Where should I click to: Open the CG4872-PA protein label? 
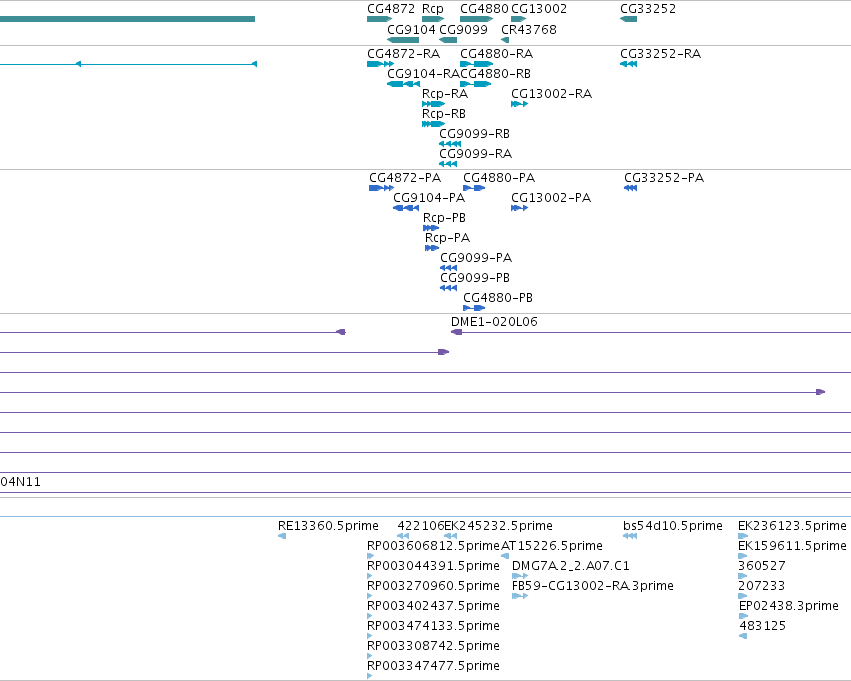click(405, 178)
